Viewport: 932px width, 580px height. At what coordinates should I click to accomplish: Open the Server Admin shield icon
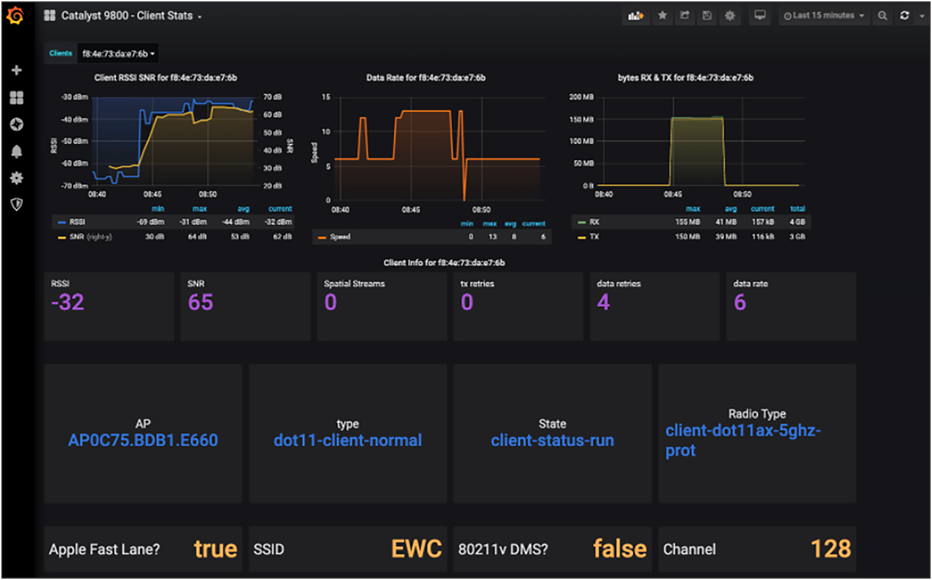[17, 204]
